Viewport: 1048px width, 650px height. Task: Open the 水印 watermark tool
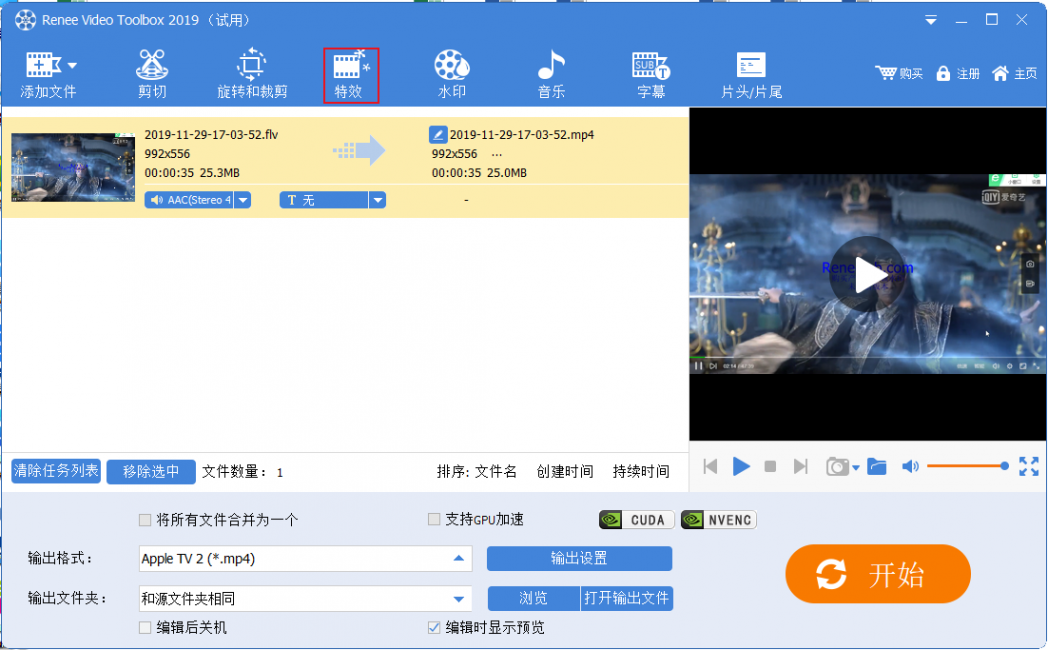[452, 75]
